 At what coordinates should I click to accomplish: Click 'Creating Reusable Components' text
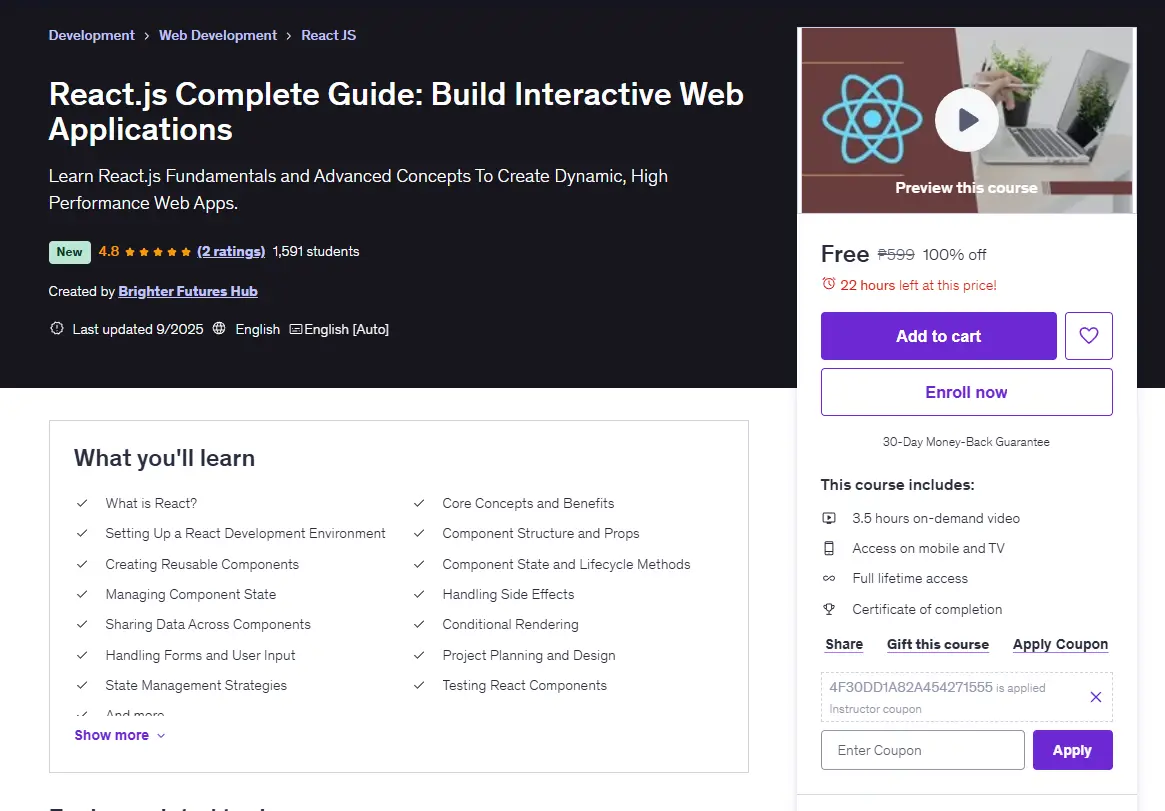(202, 564)
